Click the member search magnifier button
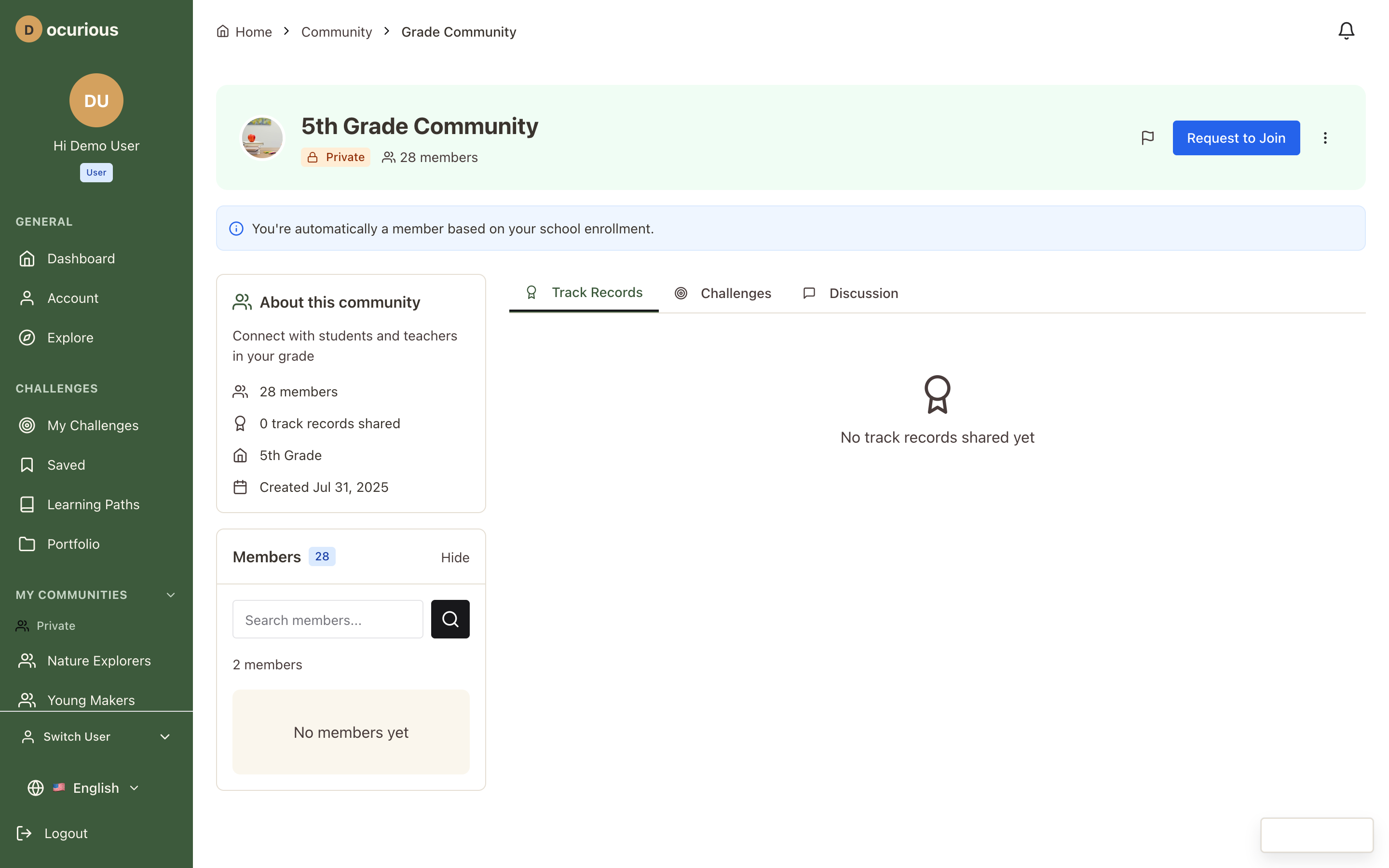The image size is (1389, 868). (450, 619)
